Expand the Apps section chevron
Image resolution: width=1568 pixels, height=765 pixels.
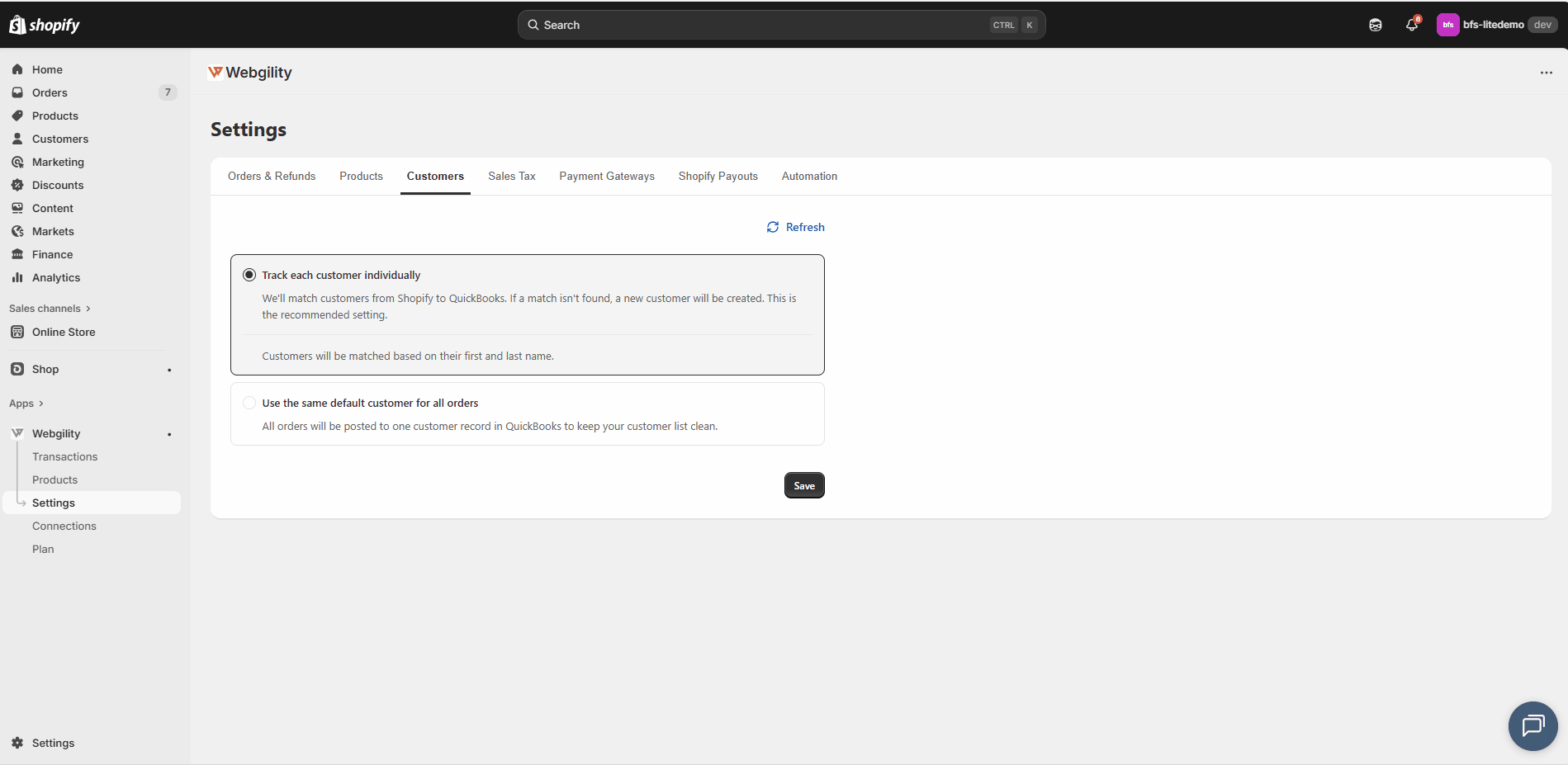40,404
